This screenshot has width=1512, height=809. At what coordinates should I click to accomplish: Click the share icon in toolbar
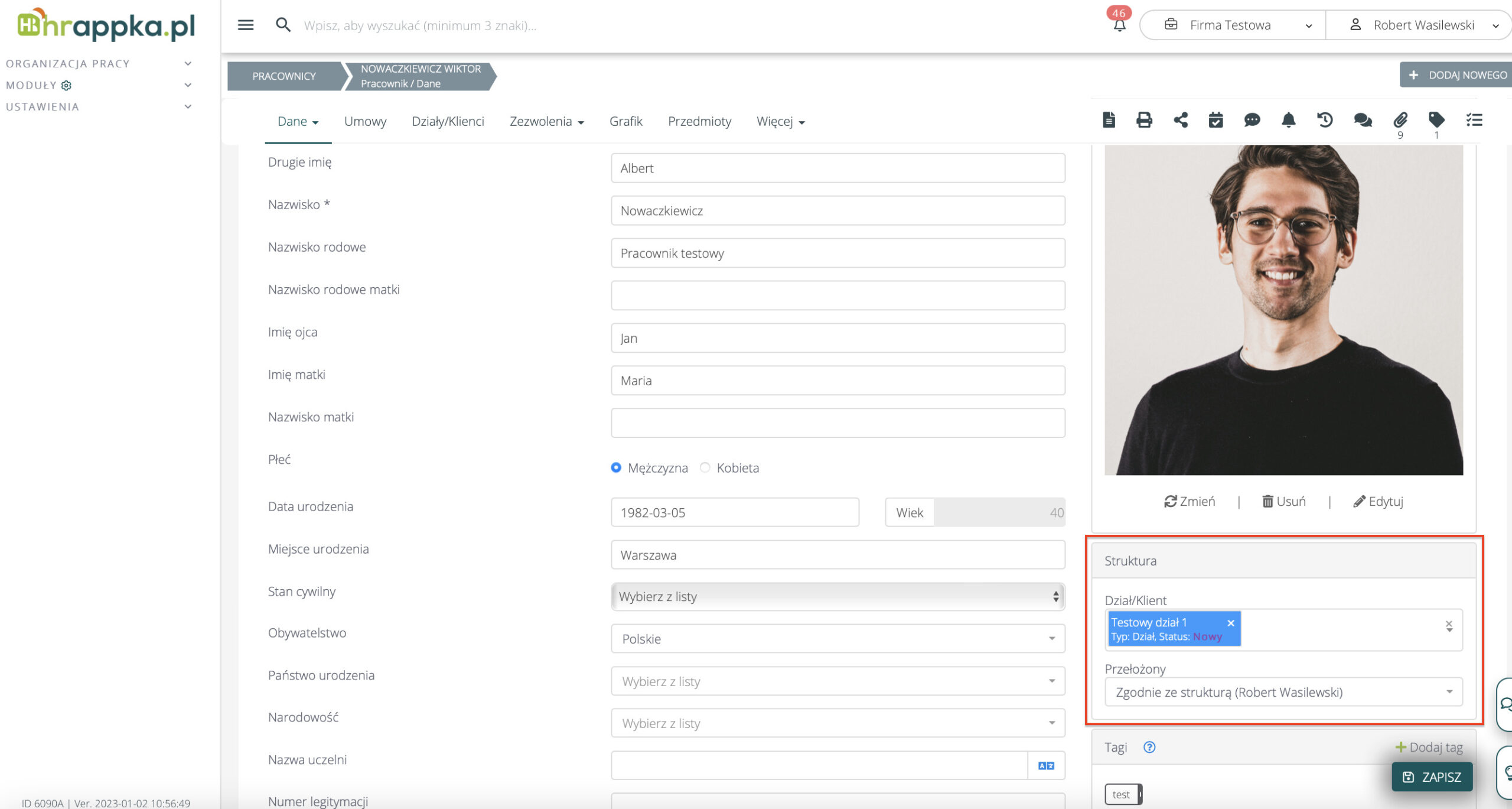tap(1181, 121)
